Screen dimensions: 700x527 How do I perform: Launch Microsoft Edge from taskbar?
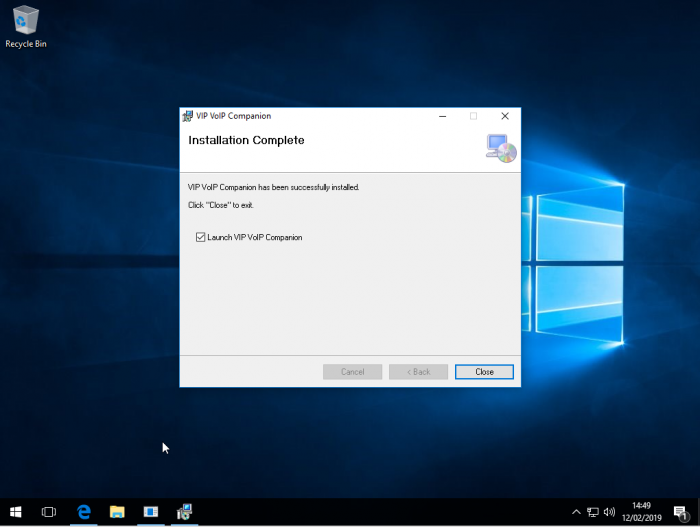83,512
